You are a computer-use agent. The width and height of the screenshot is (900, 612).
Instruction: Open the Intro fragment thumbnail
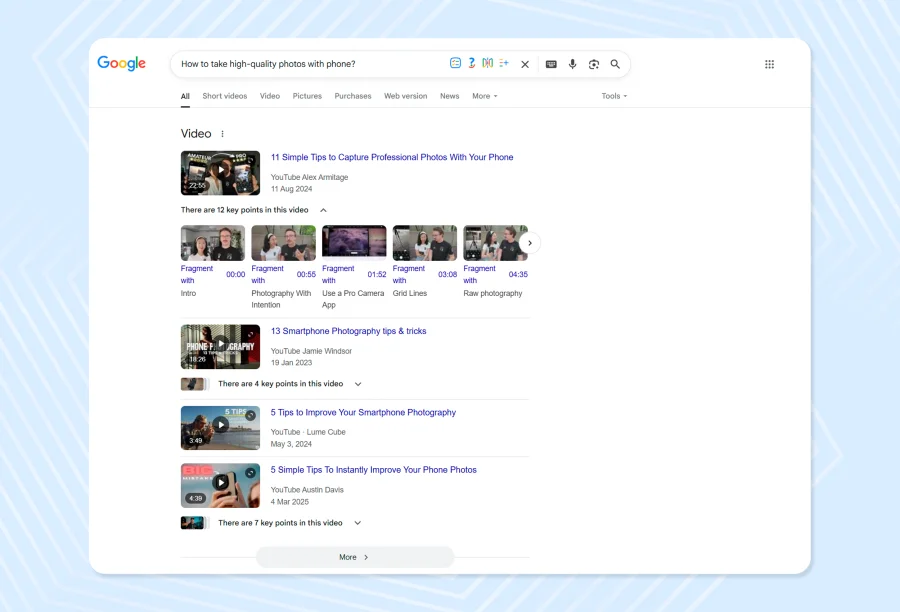213,243
